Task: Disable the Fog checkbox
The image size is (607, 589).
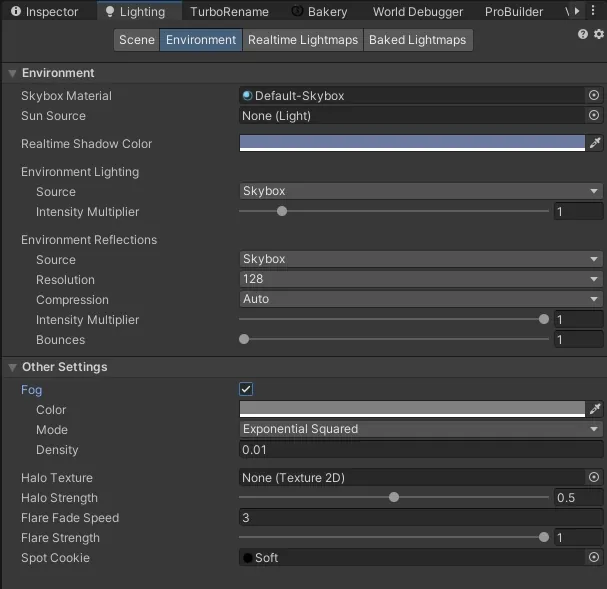Action: pyautogui.click(x=246, y=389)
